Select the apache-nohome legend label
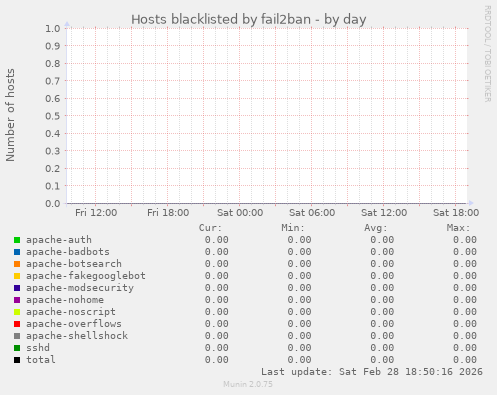 coord(65,300)
